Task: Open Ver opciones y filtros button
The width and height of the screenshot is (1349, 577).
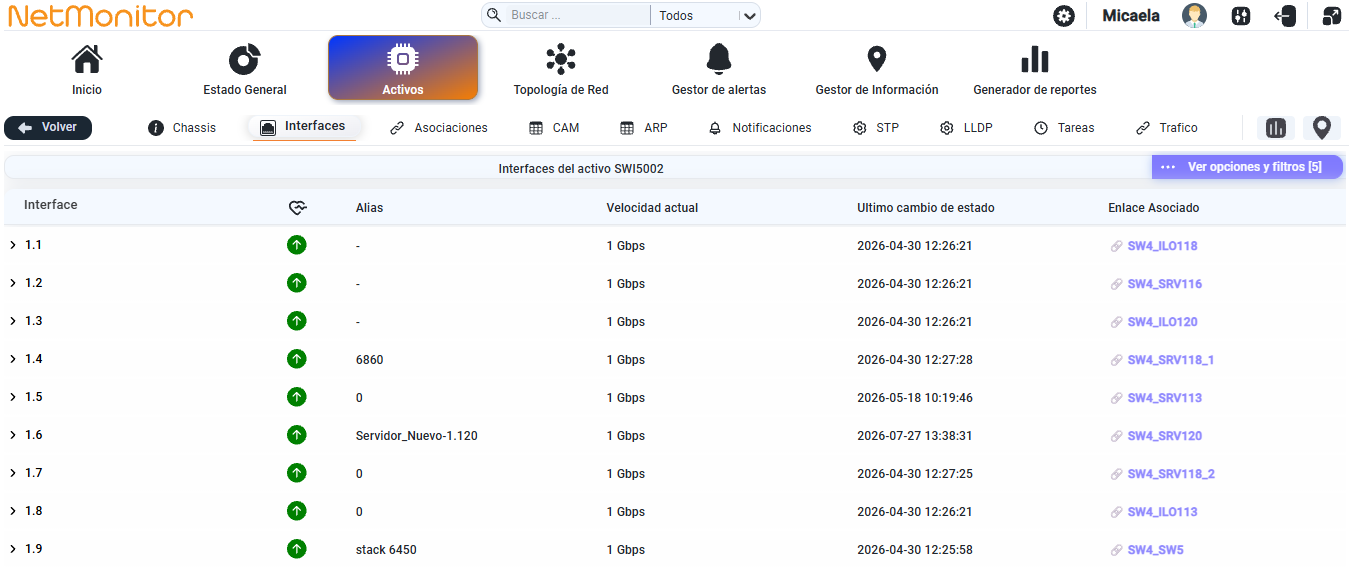Action: tap(1247, 167)
